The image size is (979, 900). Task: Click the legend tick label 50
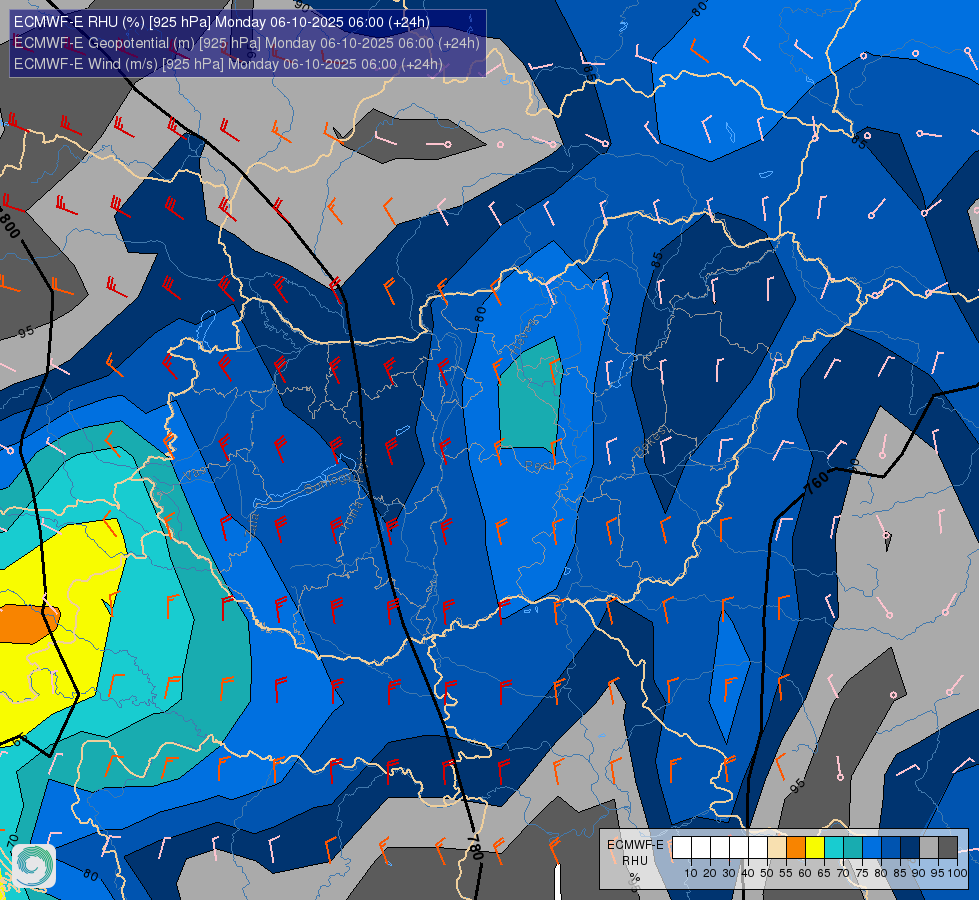click(767, 873)
